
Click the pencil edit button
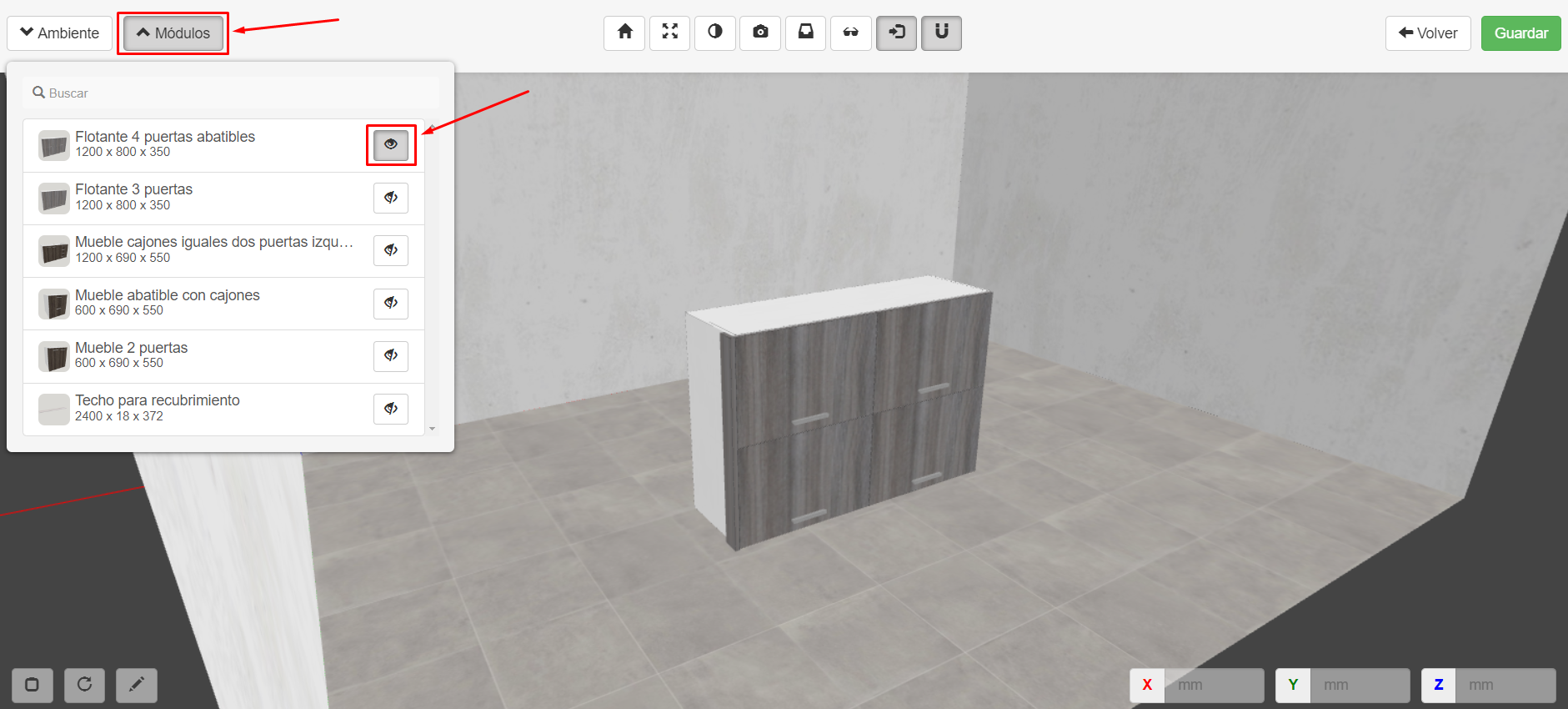[137, 685]
